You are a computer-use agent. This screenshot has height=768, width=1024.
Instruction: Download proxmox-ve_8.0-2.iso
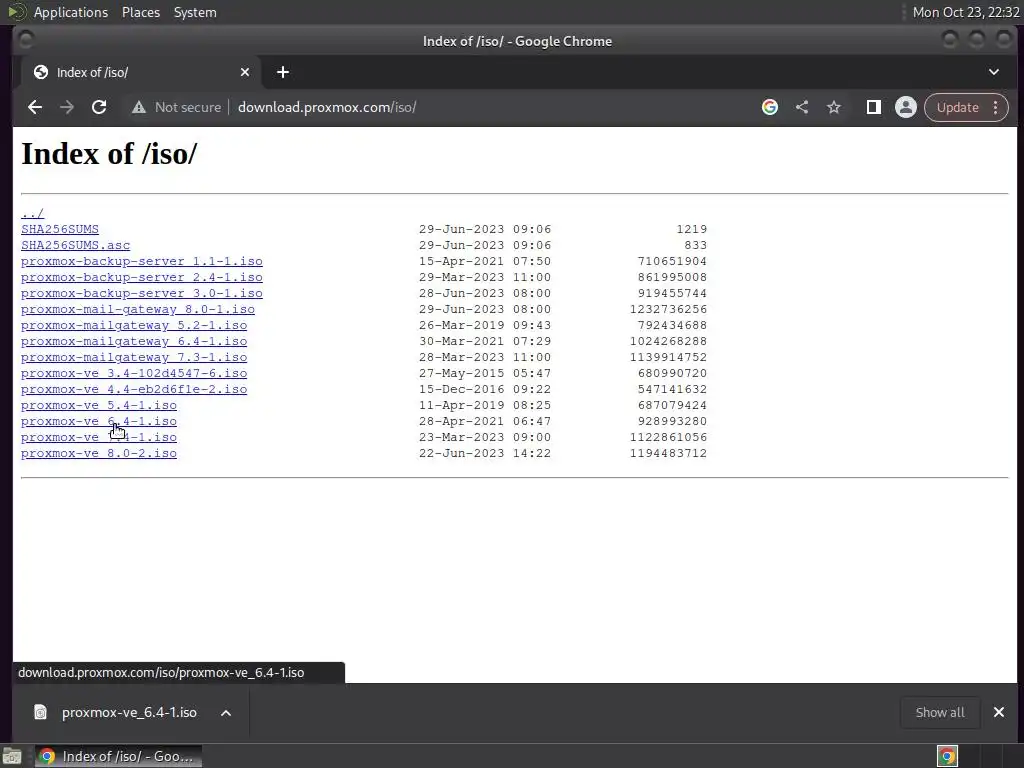99,453
